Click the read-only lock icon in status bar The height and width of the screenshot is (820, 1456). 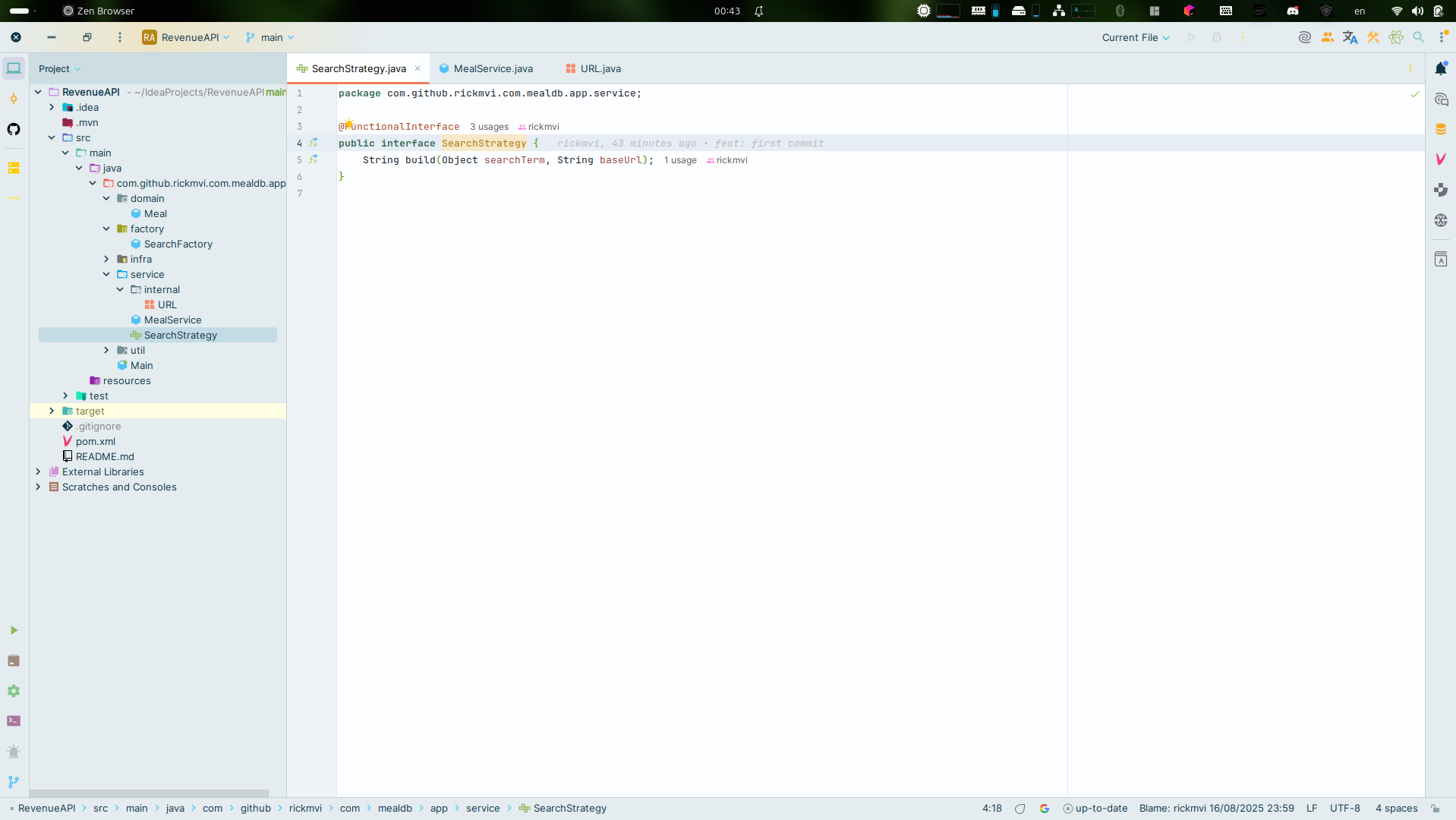tap(1435, 809)
